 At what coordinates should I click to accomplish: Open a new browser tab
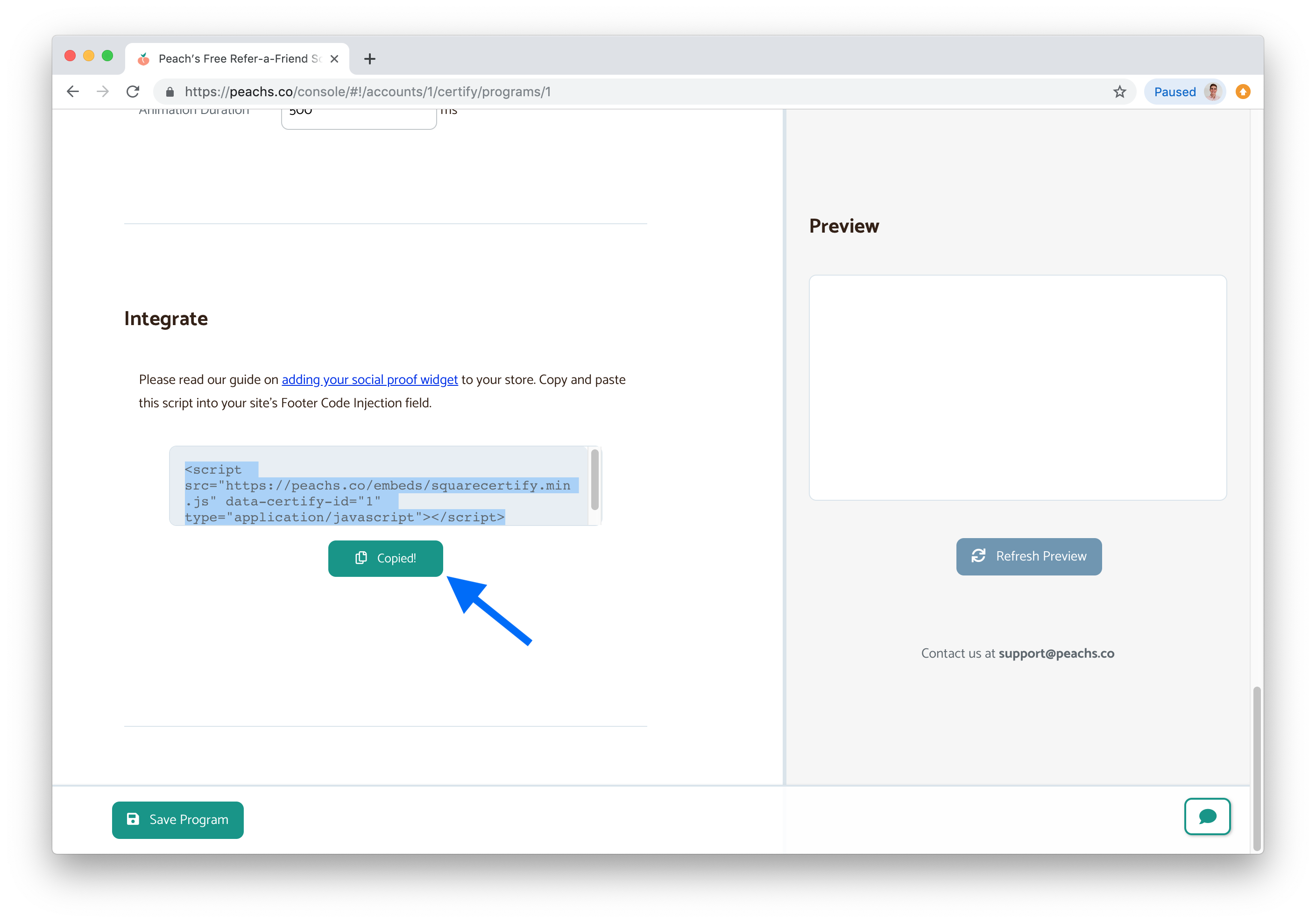coord(370,58)
